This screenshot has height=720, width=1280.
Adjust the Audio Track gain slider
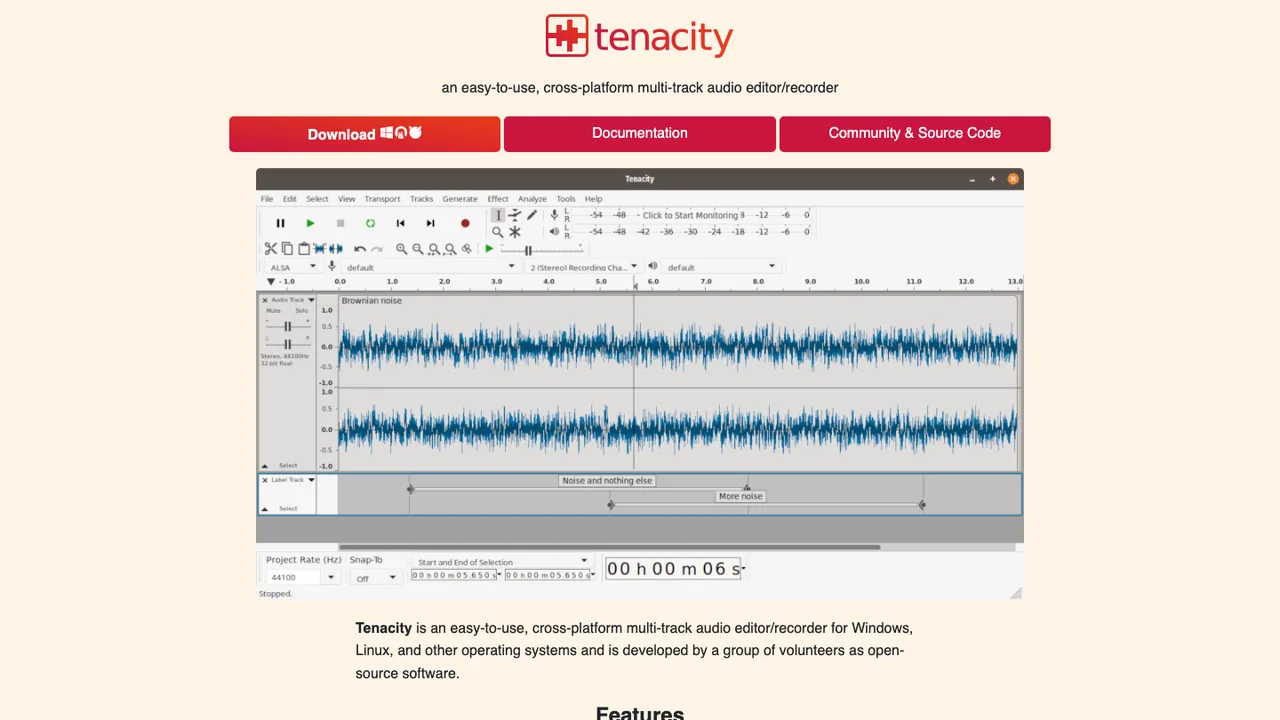pyautogui.click(x=287, y=326)
